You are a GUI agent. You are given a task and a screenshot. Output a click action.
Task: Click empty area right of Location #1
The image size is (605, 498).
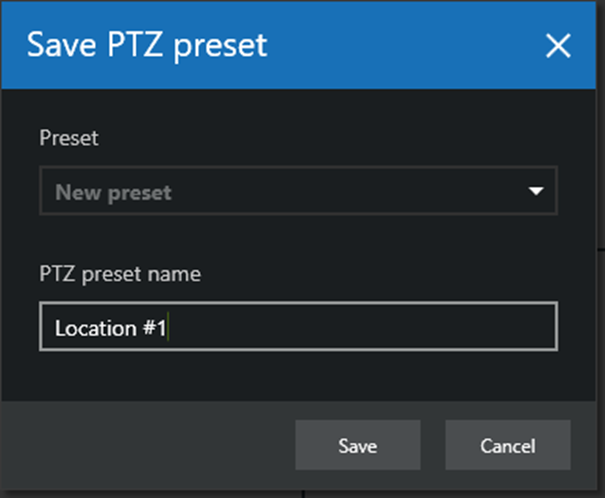click(380, 328)
